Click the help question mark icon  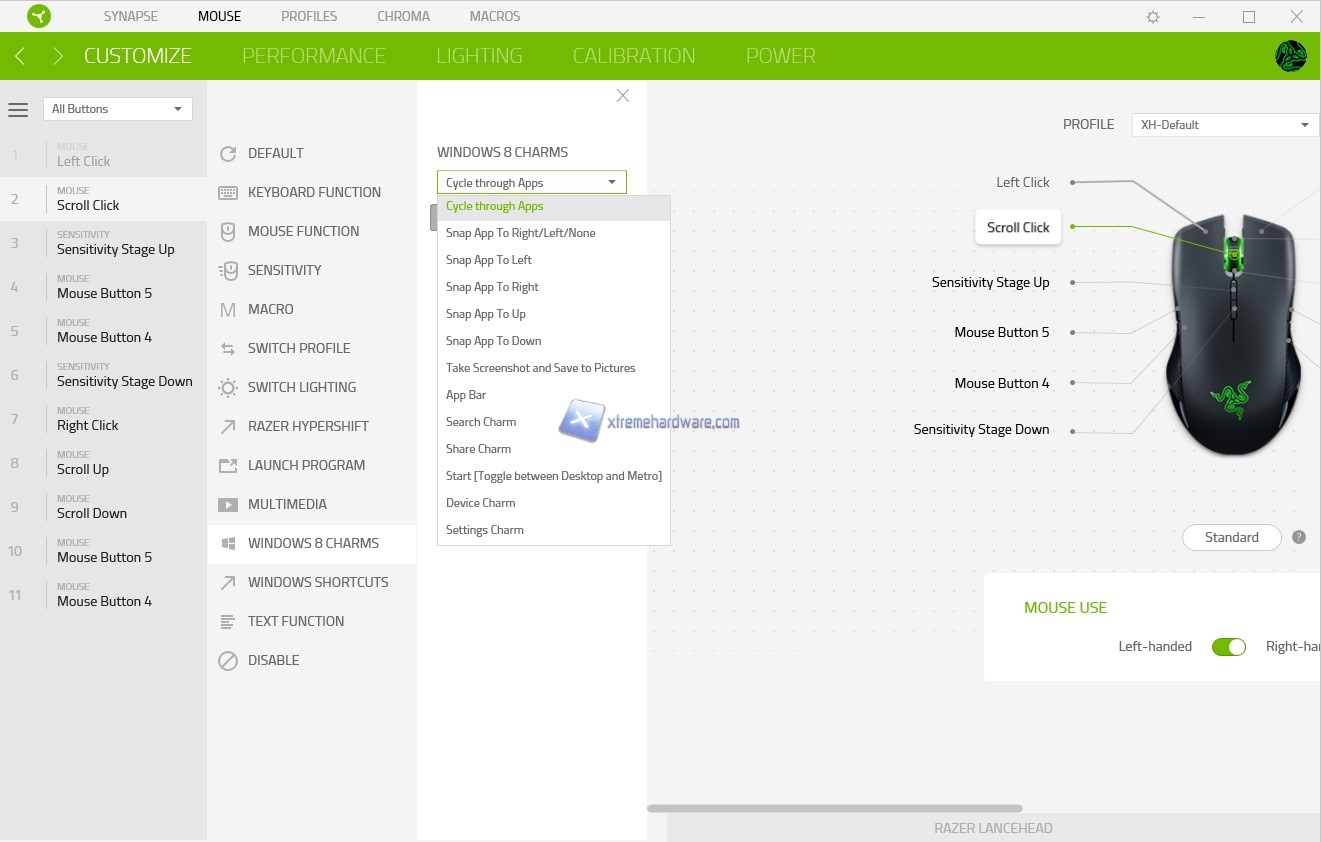click(x=1299, y=537)
